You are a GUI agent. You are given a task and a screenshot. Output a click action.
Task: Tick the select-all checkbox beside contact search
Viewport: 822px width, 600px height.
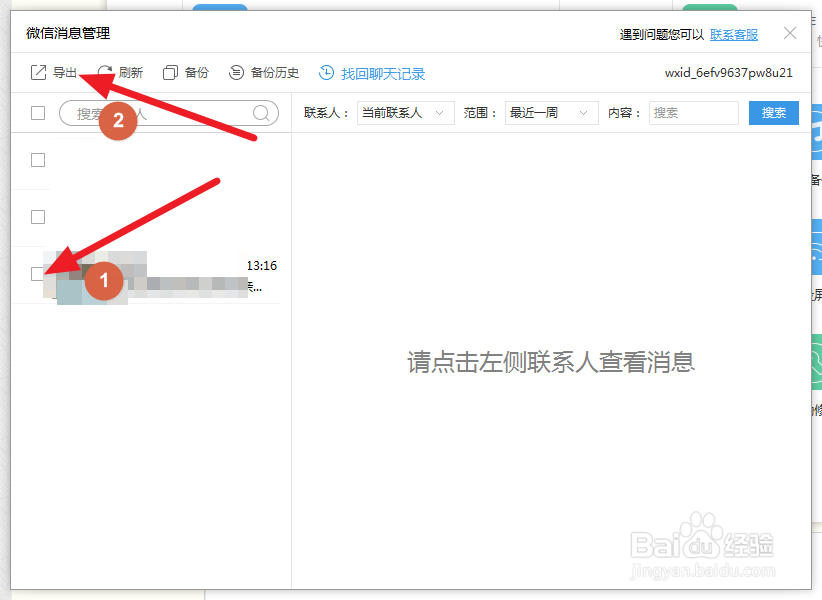tap(38, 113)
